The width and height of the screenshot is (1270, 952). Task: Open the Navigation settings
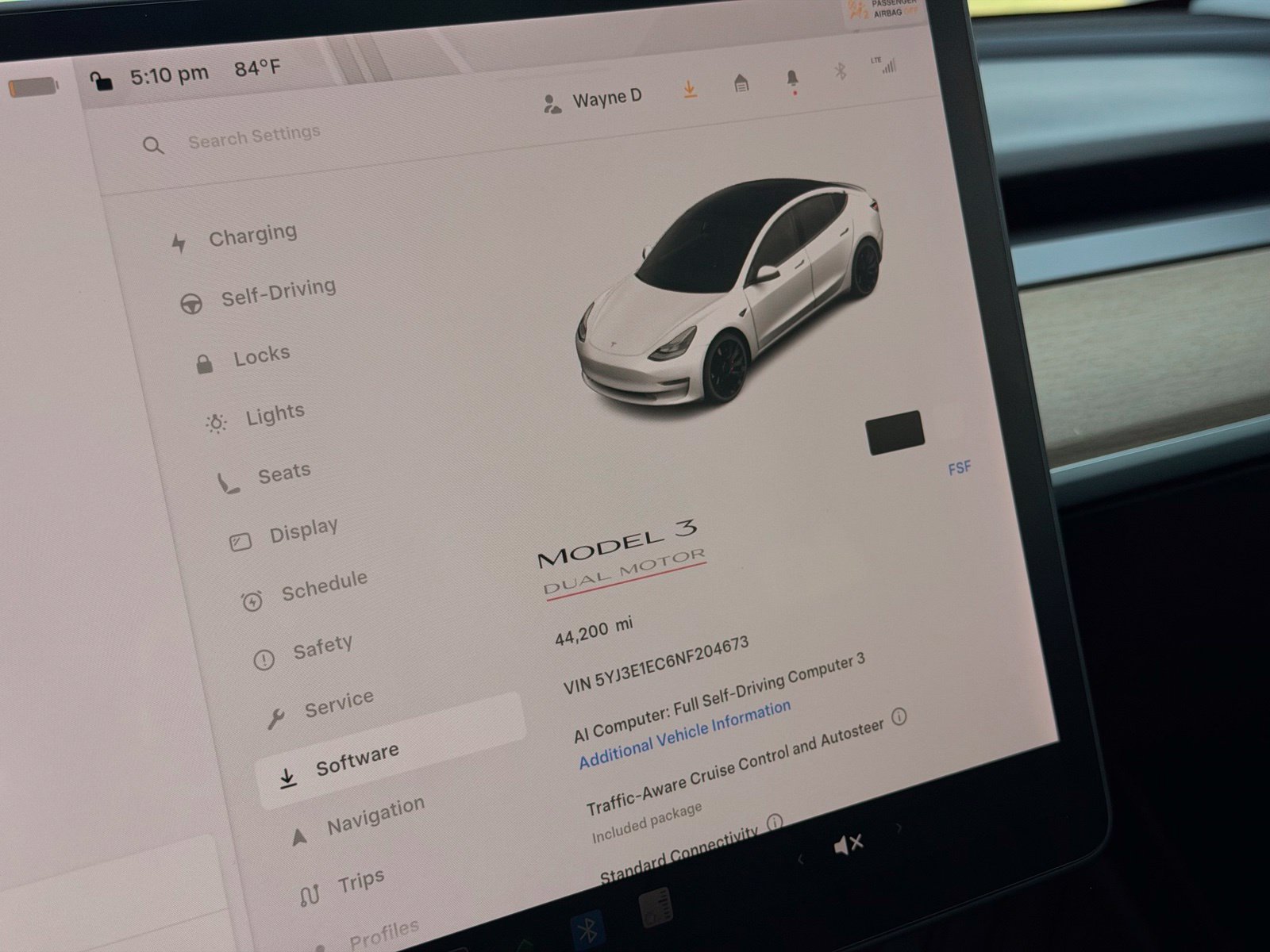click(359, 820)
